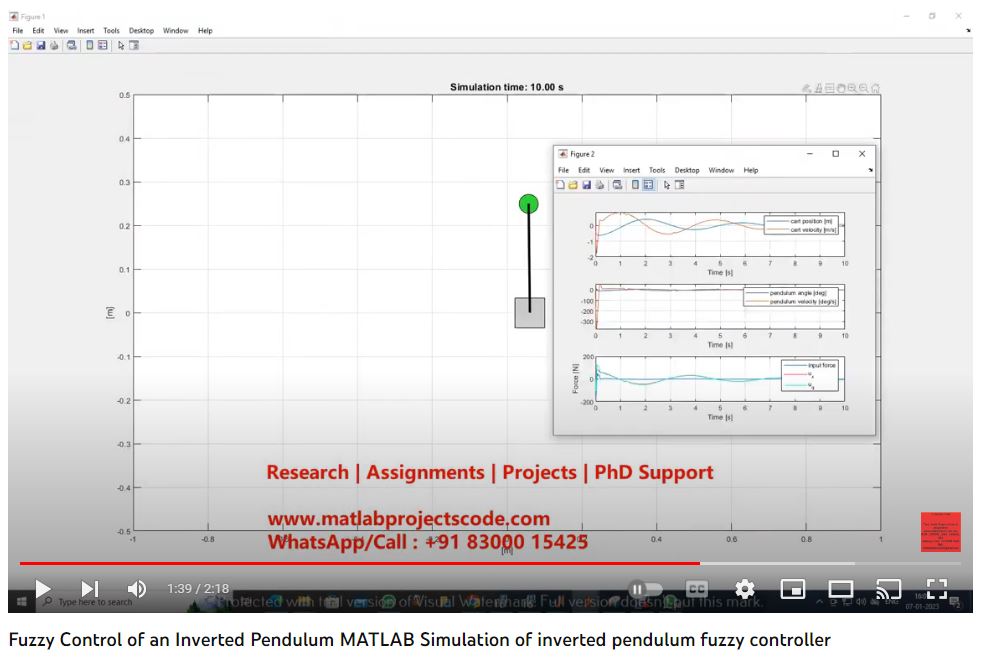Click Open File icon in Figure 2
This screenshot has width=982, height=659.
[x=573, y=185]
